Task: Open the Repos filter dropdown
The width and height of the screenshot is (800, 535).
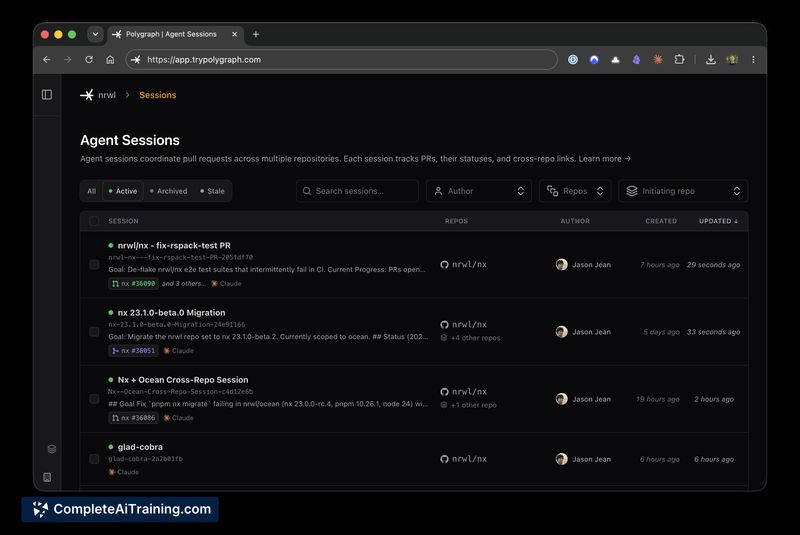Action: coord(575,191)
